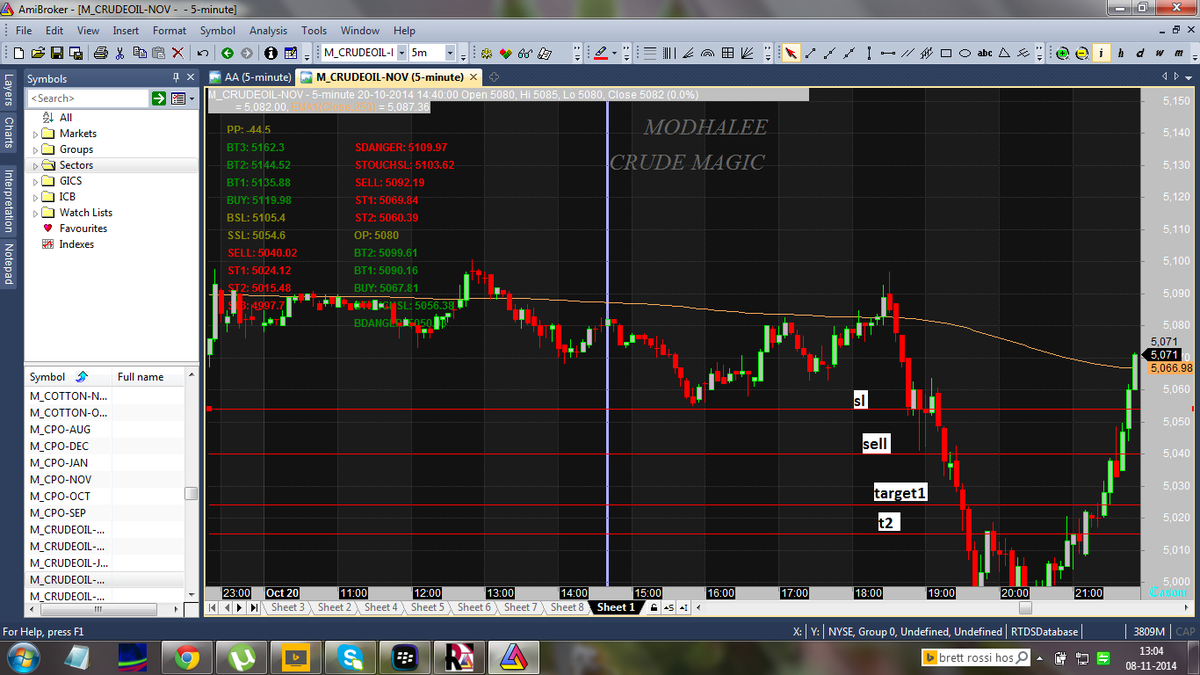Click the symbol list horizontal scrollbar
The width and height of the screenshot is (1200, 675).
97,608
